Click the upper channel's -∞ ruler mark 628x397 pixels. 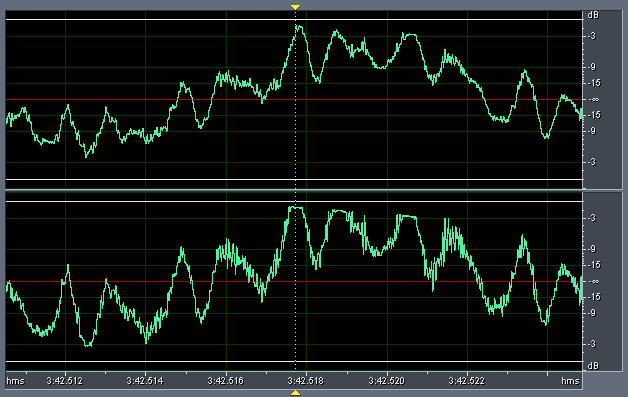594,100
